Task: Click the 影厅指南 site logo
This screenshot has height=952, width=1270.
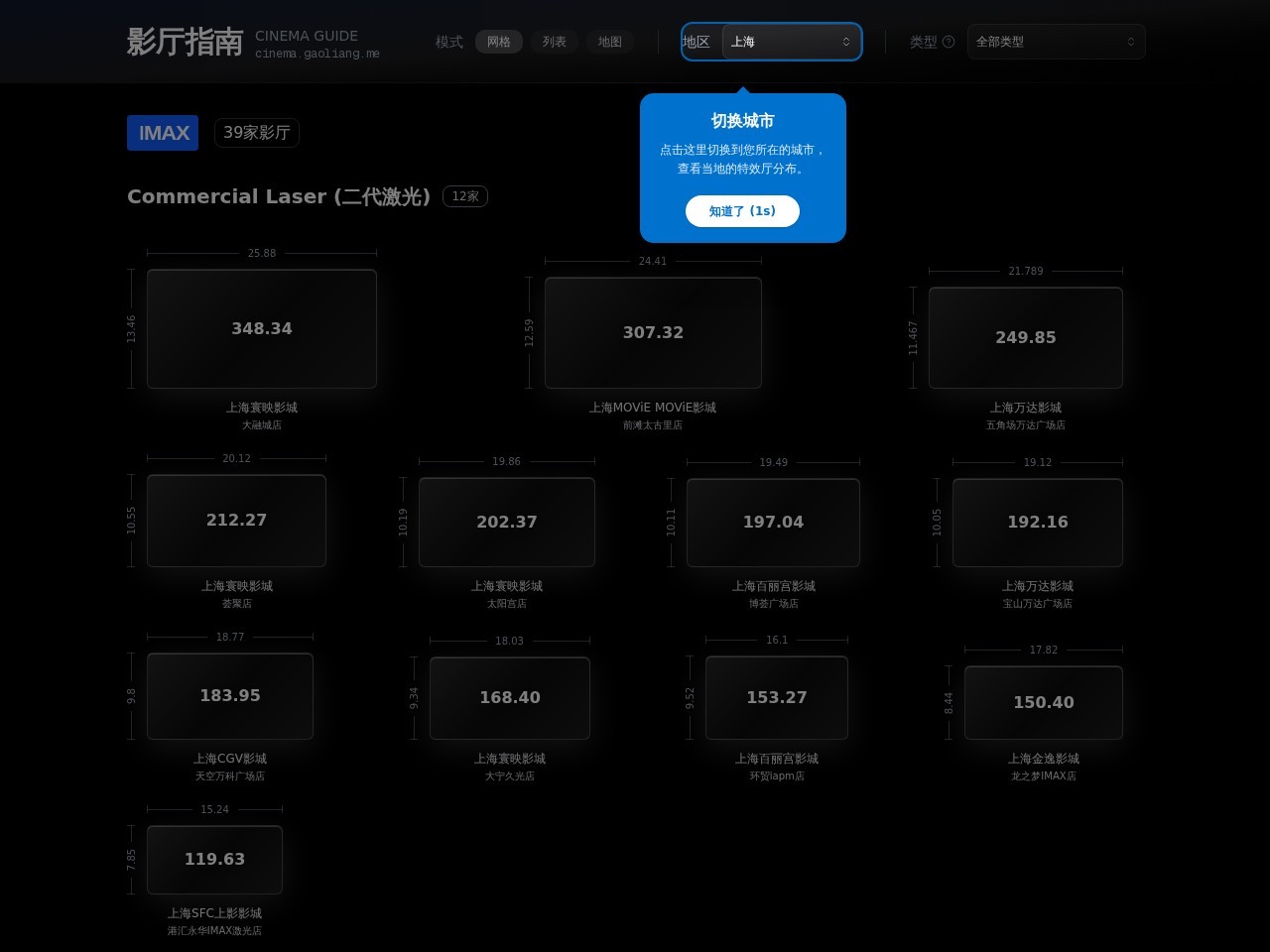Action: 186,42
